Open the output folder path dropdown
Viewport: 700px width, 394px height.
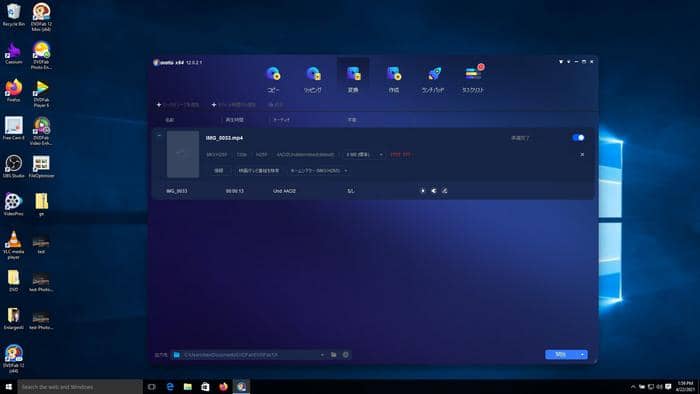pyautogui.click(x=322, y=355)
